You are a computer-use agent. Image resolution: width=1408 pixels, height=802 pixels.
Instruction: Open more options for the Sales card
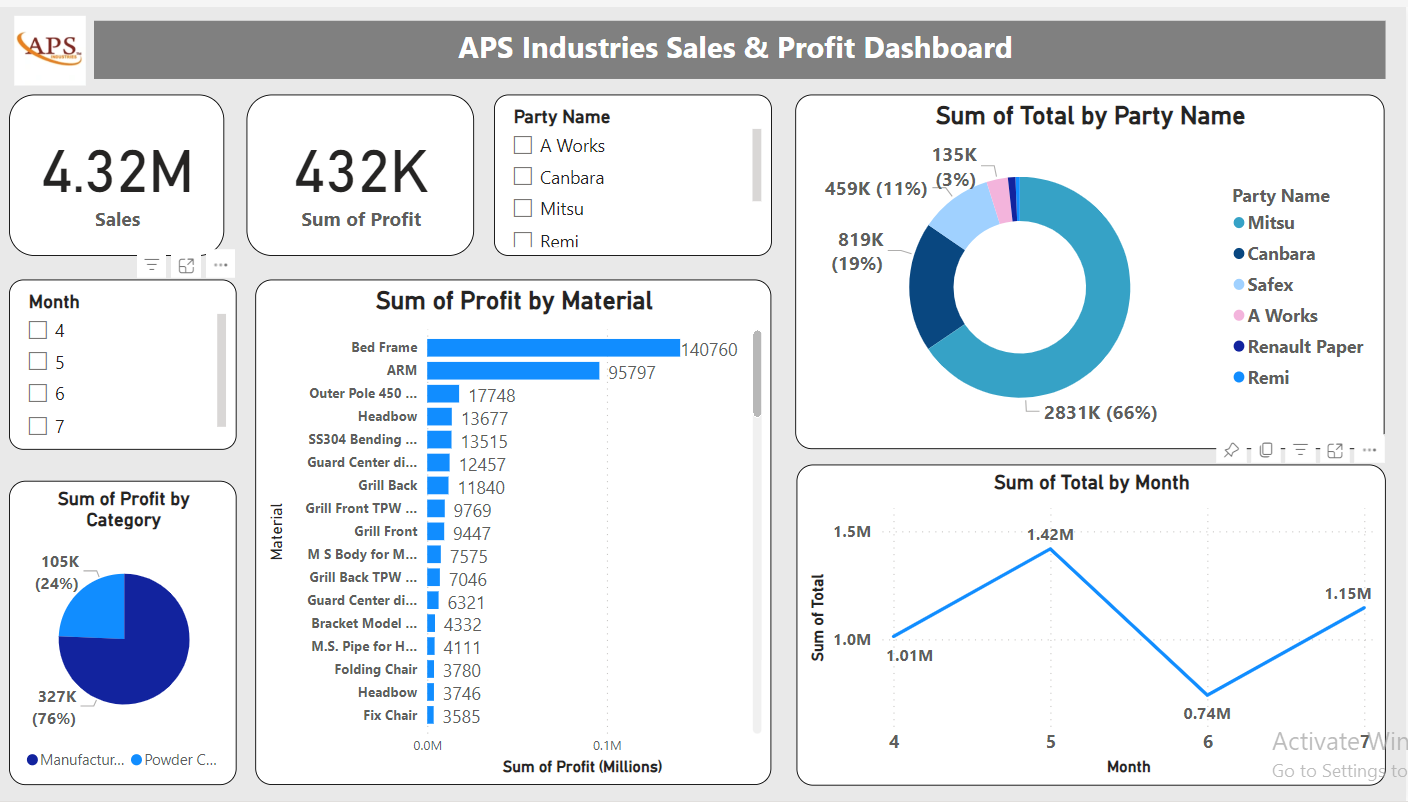[x=220, y=264]
